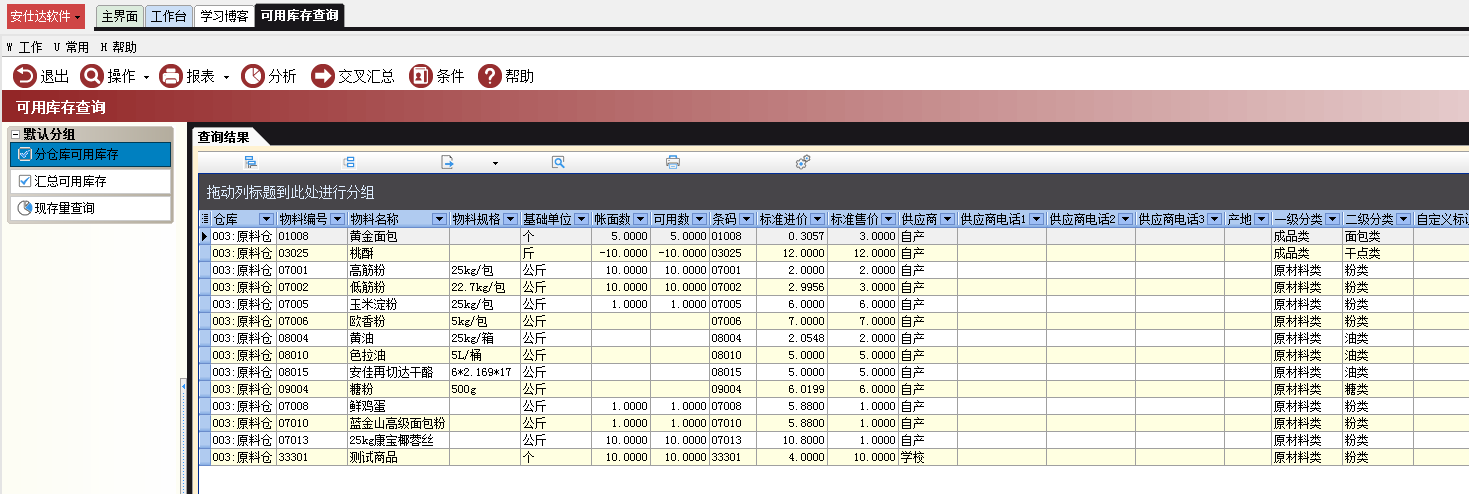Click the left panel collapse splitter arrow
This screenshot has width=1469, height=494.
tap(183, 385)
